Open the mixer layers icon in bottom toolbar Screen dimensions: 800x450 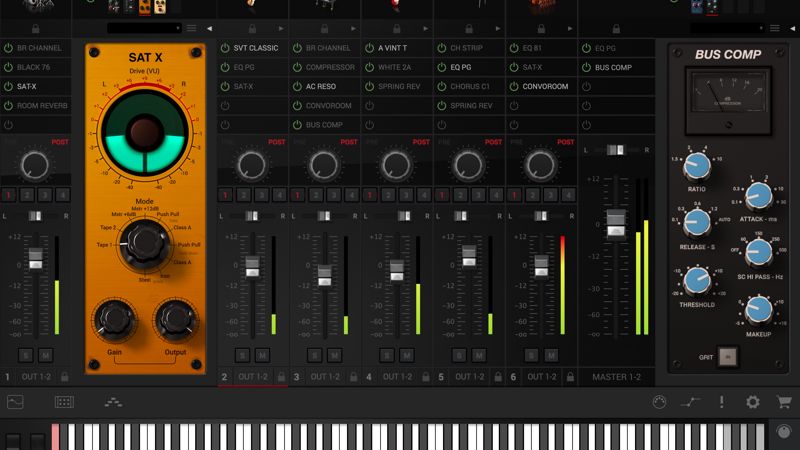click(x=113, y=403)
